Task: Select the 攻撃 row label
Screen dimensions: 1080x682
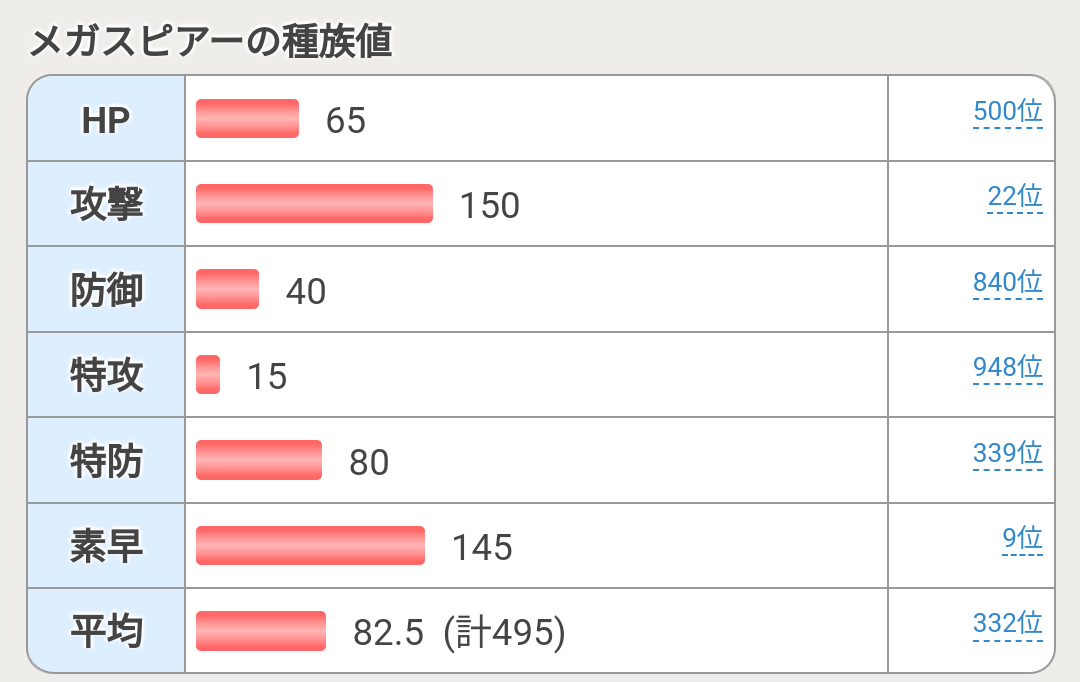Action: (107, 205)
